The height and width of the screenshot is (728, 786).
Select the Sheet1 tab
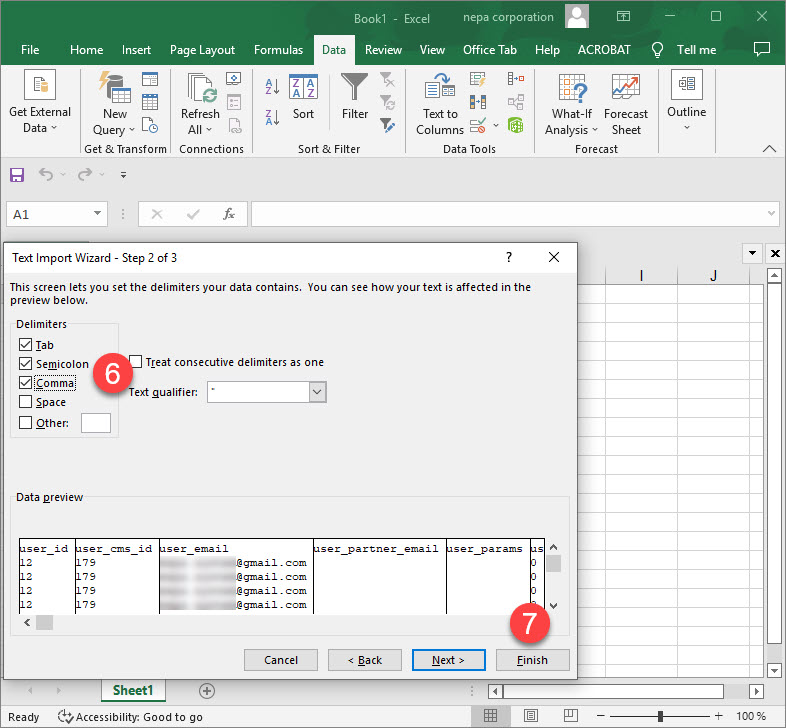point(133,690)
